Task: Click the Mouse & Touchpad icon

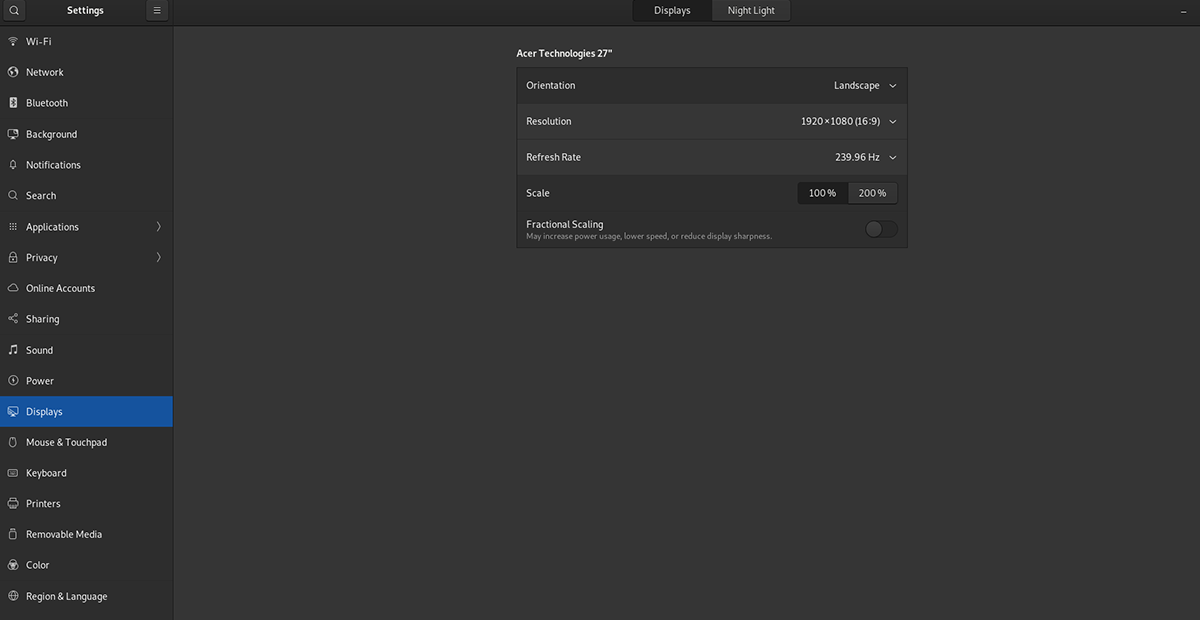Action: point(13,442)
